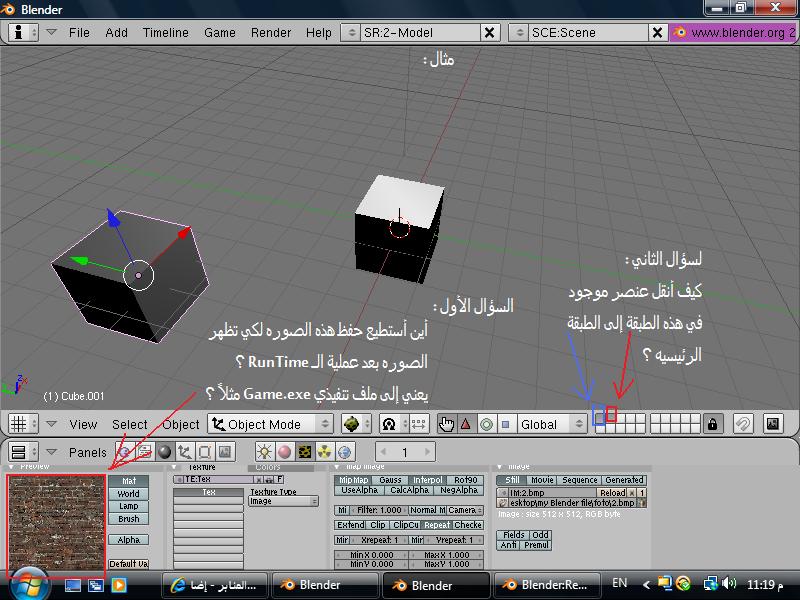
Task: Select the Script context button
Action: (x=144, y=452)
